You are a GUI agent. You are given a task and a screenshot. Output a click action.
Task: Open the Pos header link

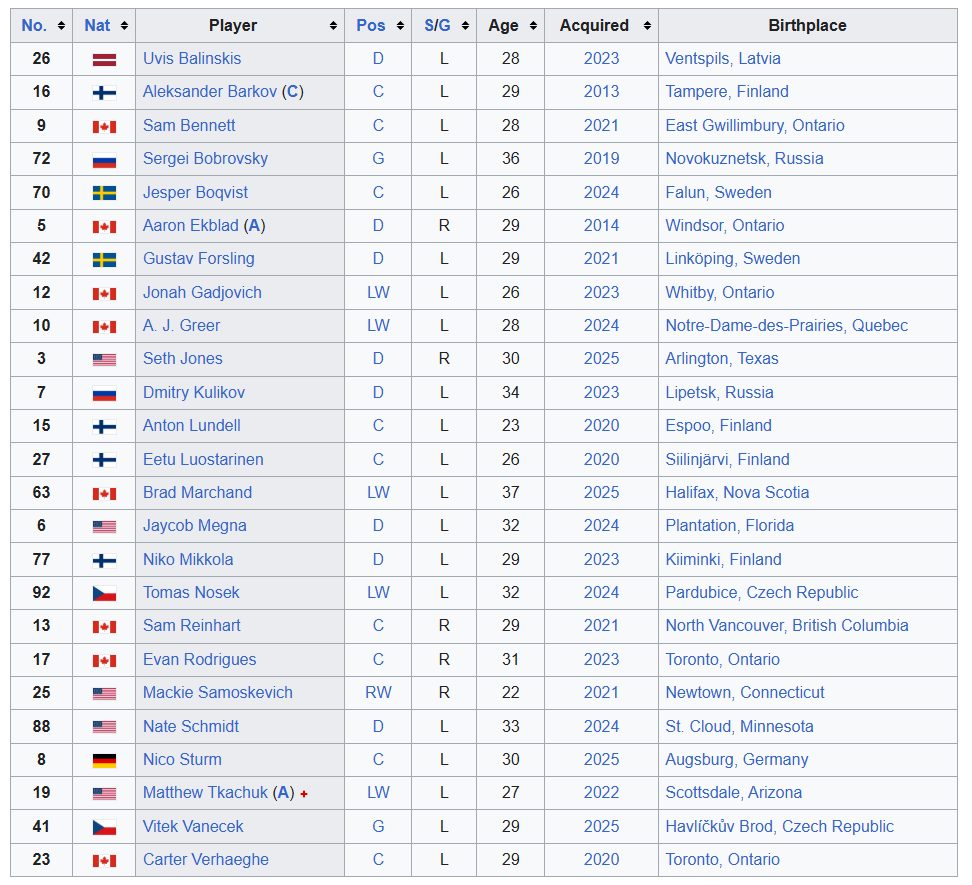(371, 25)
